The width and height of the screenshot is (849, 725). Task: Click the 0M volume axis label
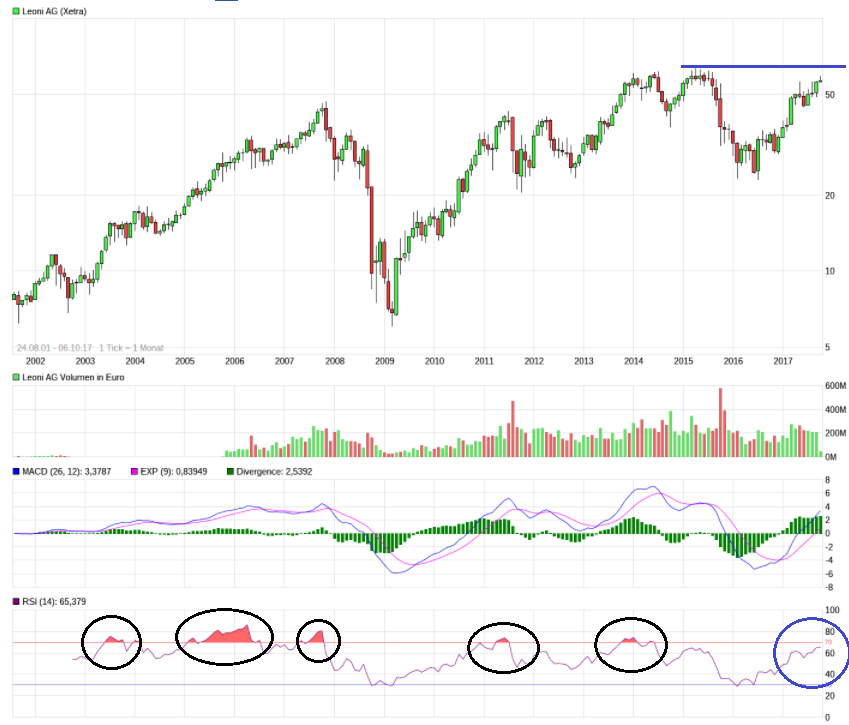(x=831, y=457)
